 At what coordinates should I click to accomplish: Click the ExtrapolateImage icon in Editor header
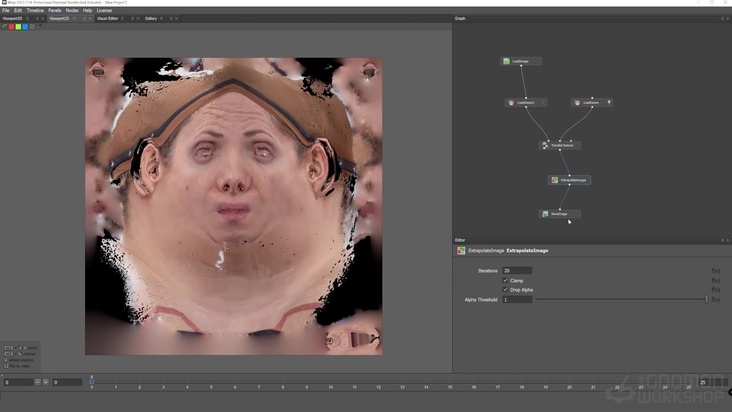[x=461, y=251]
